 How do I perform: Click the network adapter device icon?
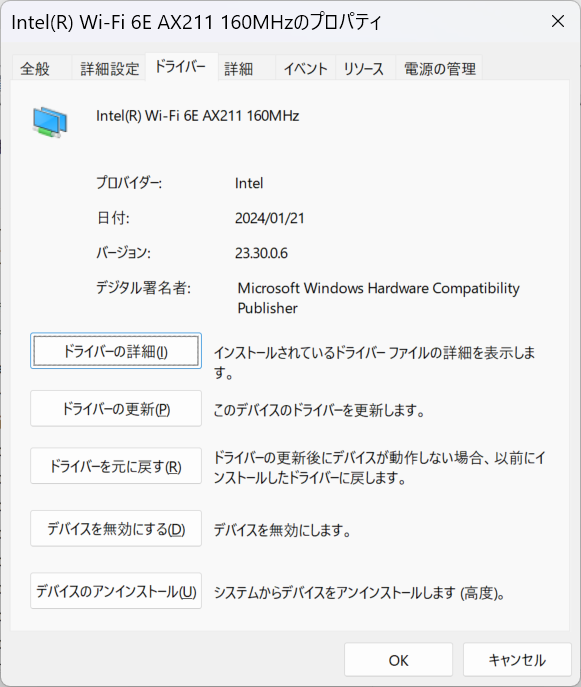tap(50, 122)
